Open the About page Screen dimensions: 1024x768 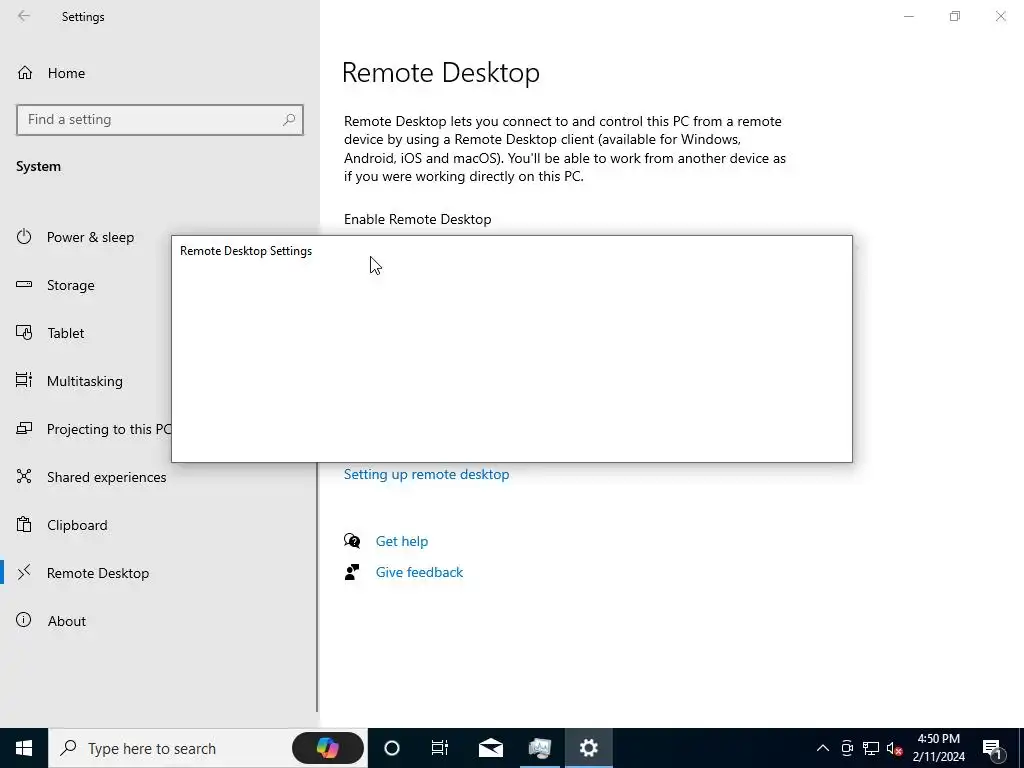(x=67, y=621)
